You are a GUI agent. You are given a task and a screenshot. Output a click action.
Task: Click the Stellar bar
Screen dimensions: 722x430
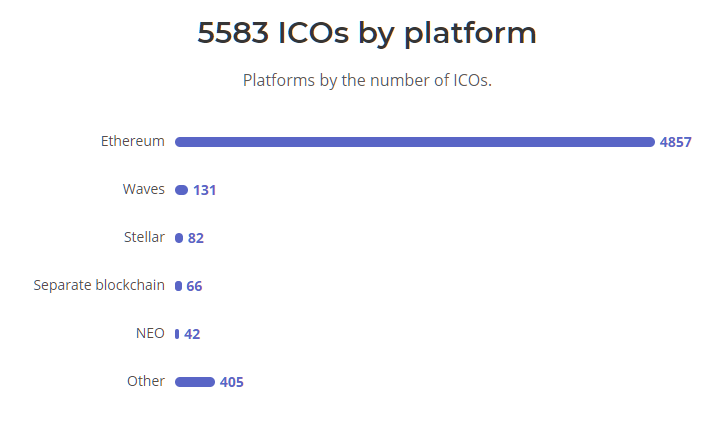pyautogui.click(x=179, y=238)
